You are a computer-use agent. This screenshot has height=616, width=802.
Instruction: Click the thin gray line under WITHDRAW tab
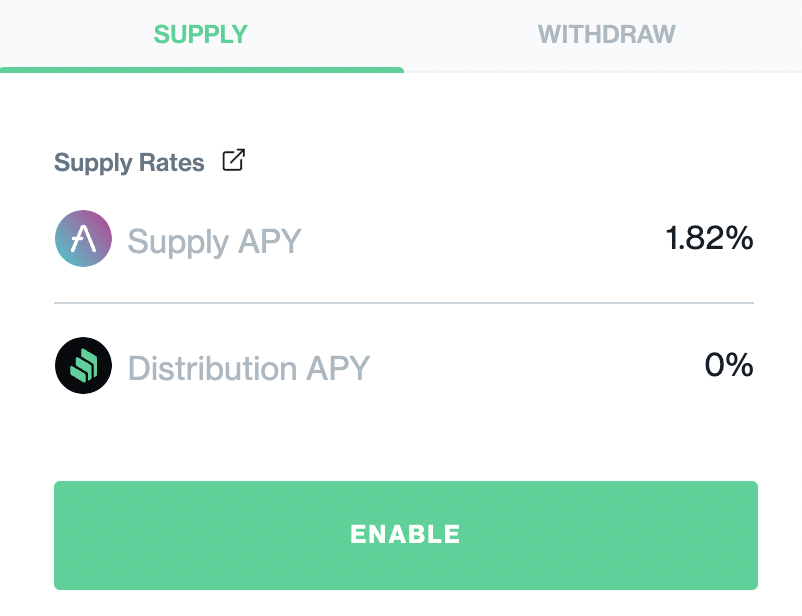[603, 72]
